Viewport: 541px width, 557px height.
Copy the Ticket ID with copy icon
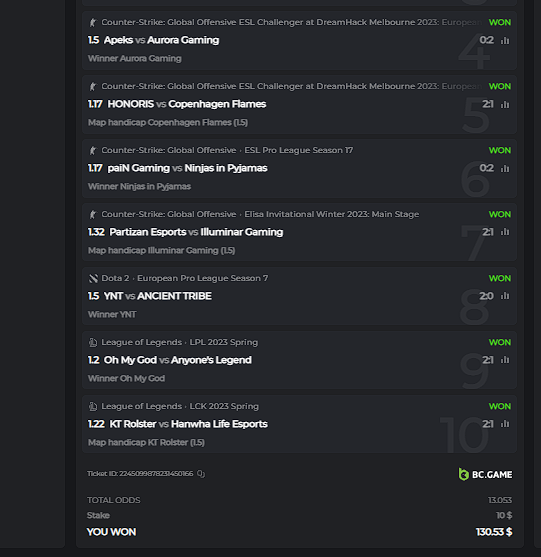coord(201,474)
